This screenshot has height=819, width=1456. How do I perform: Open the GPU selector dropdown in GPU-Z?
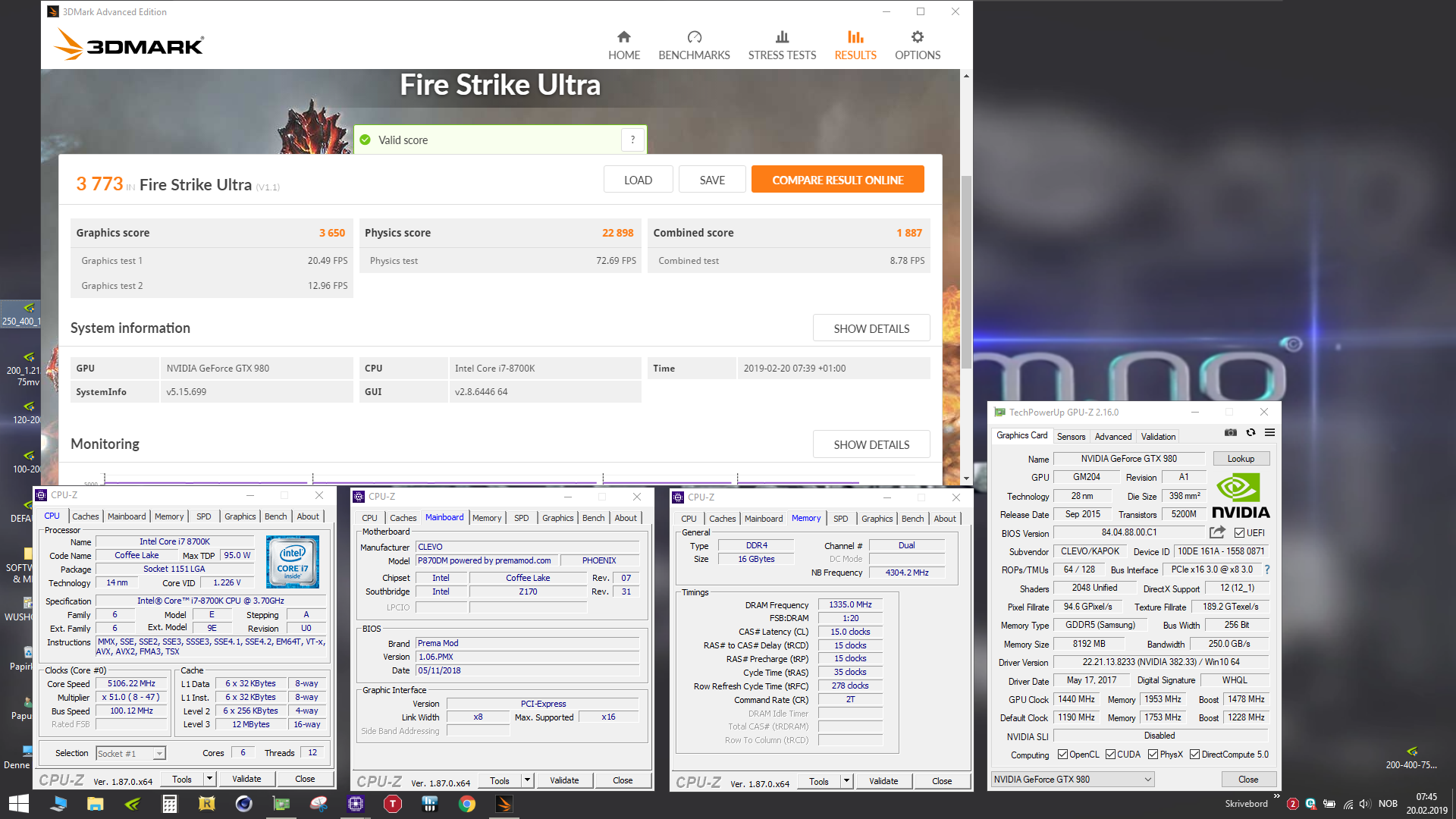(x=1072, y=779)
